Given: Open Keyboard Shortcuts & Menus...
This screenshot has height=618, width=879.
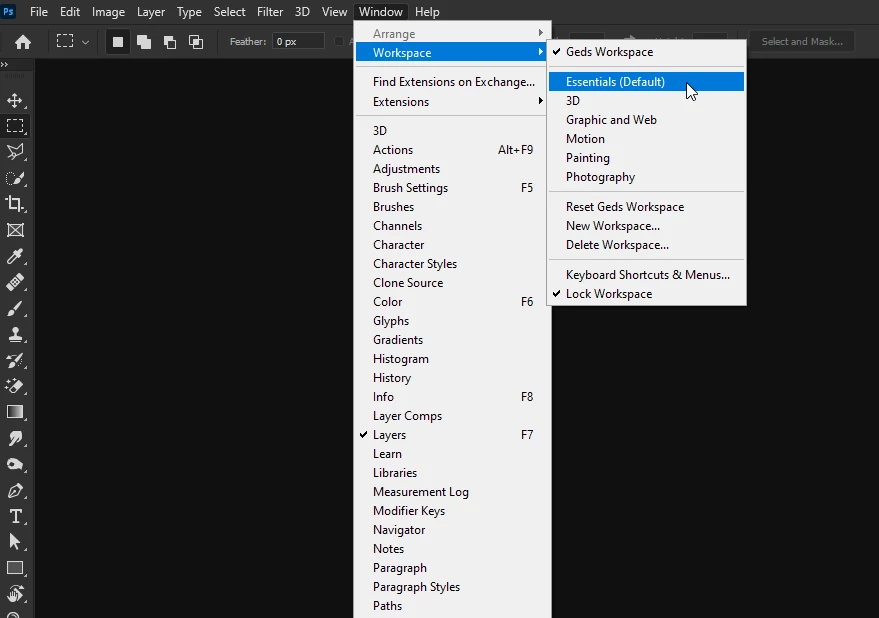Looking at the screenshot, I should click(x=646, y=275).
